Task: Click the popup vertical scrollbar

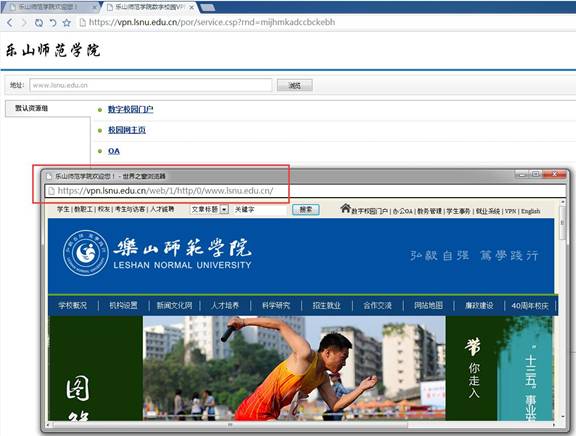Action: [x=562, y=223]
